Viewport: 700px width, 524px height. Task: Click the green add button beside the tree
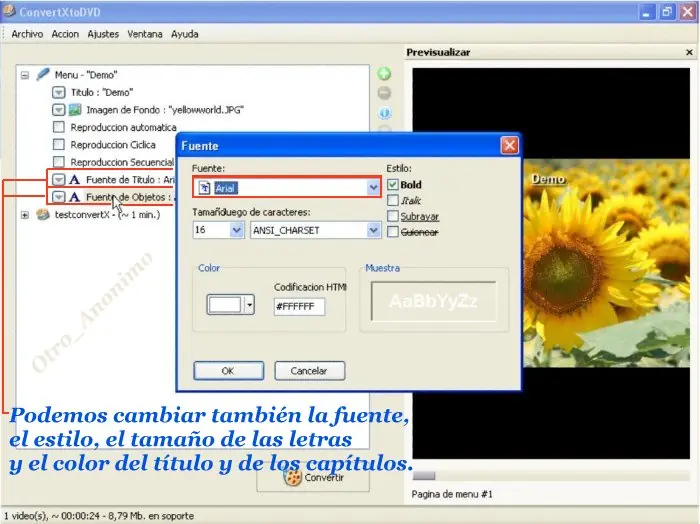(384, 74)
